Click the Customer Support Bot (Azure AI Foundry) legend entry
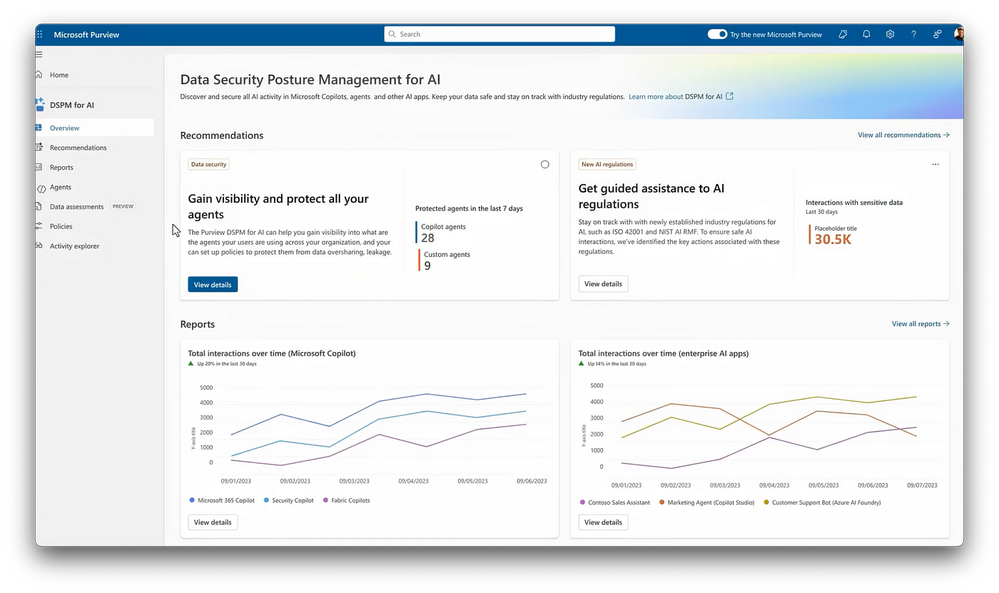The height and width of the screenshot is (593, 999). click(823, 503)
